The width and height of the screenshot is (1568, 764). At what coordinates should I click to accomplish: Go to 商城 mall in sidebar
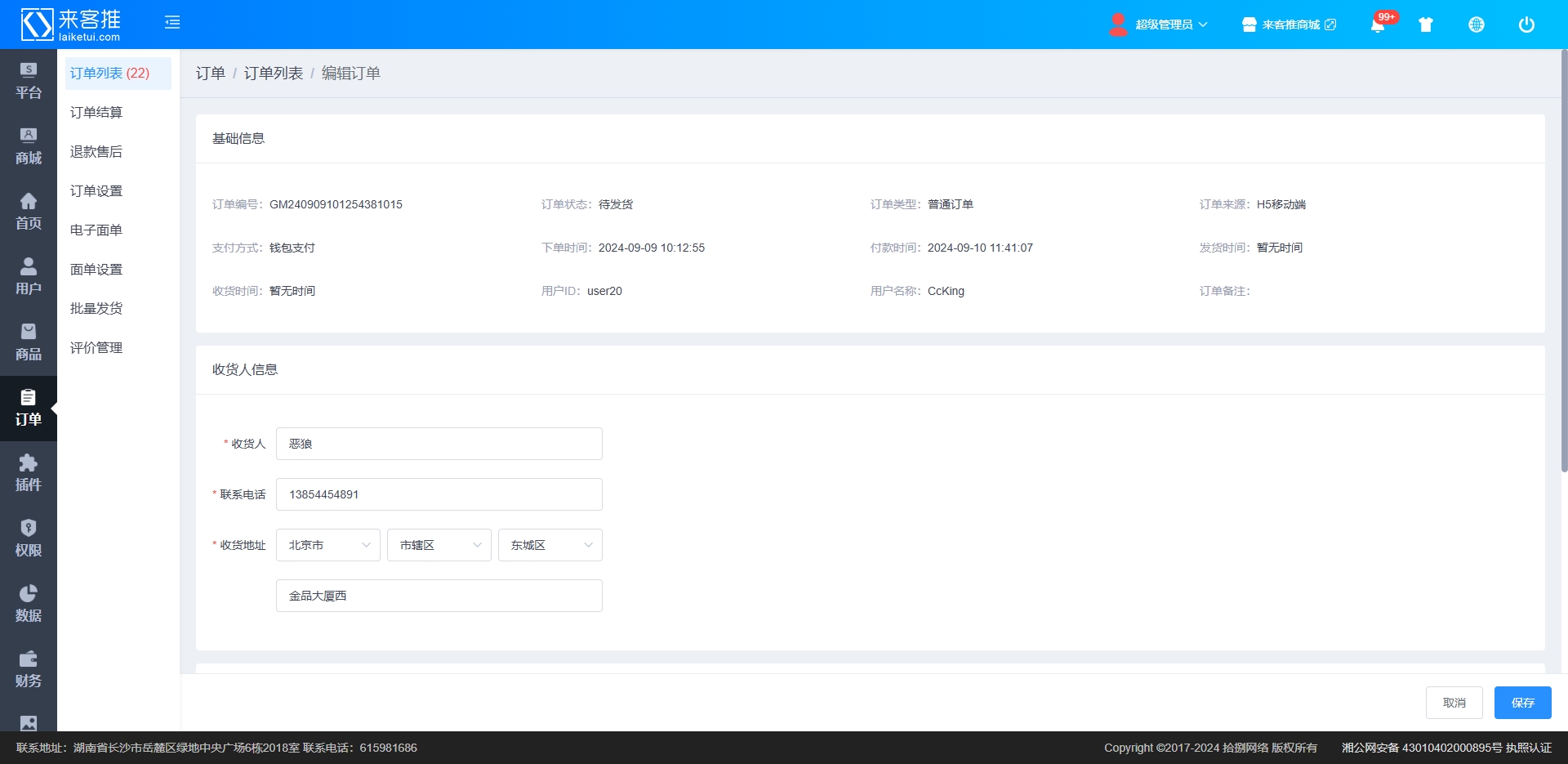pyautogui.click(x=29, y=146)
